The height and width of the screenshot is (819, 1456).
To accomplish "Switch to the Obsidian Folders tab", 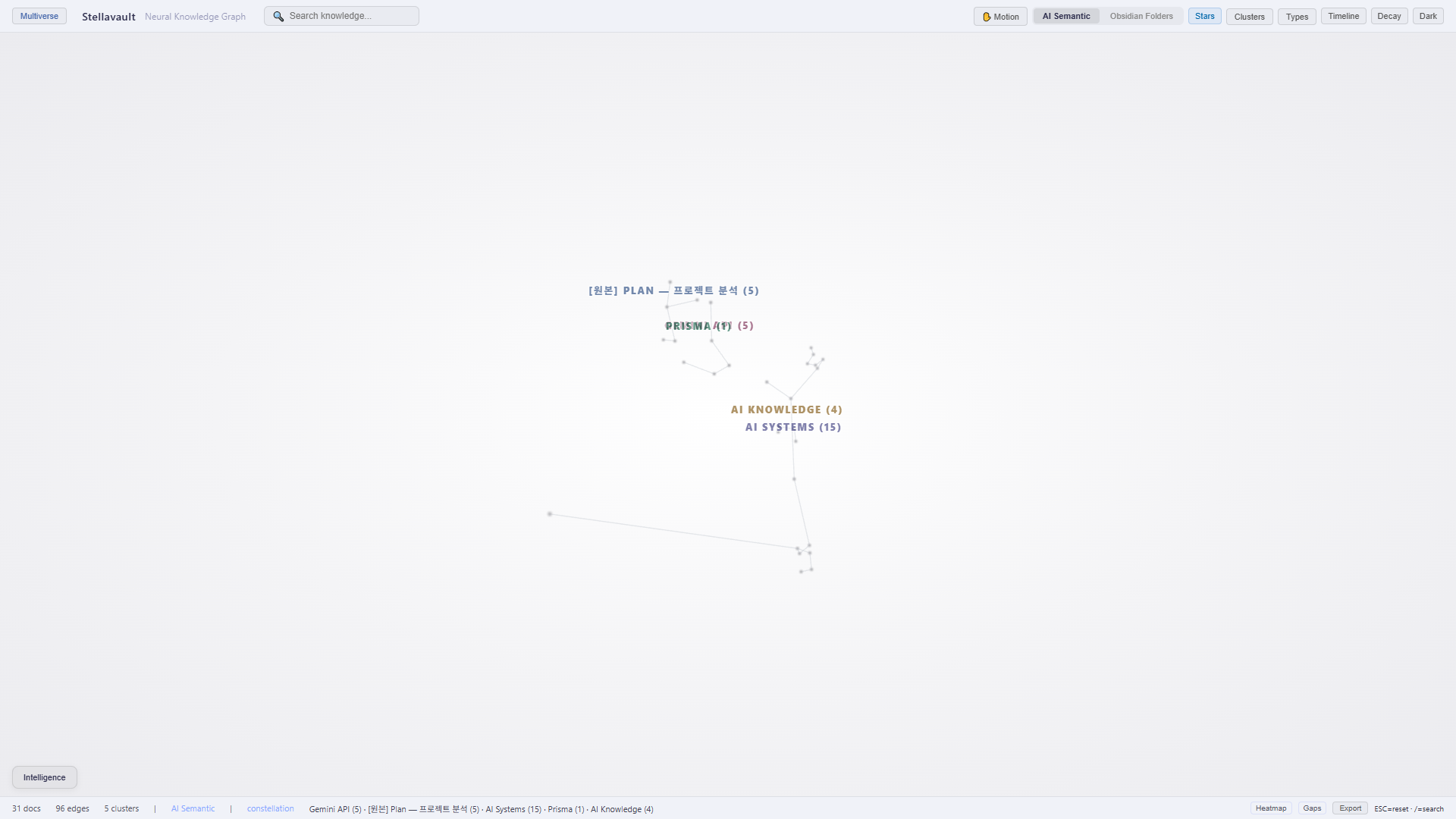I will point(1141,16).
